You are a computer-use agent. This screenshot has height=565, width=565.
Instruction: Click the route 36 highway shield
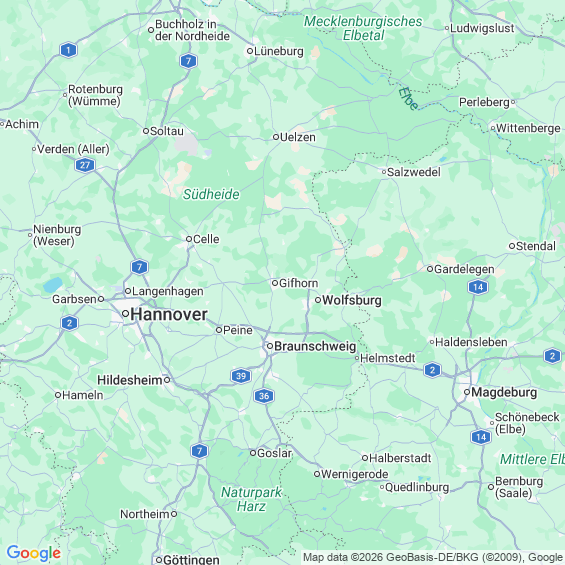point(264,396)
